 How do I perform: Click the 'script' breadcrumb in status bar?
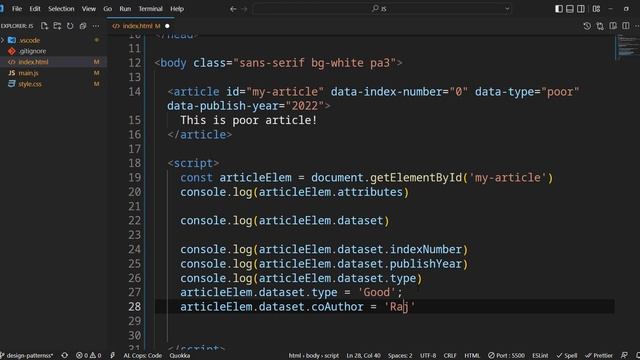(331, 356)
